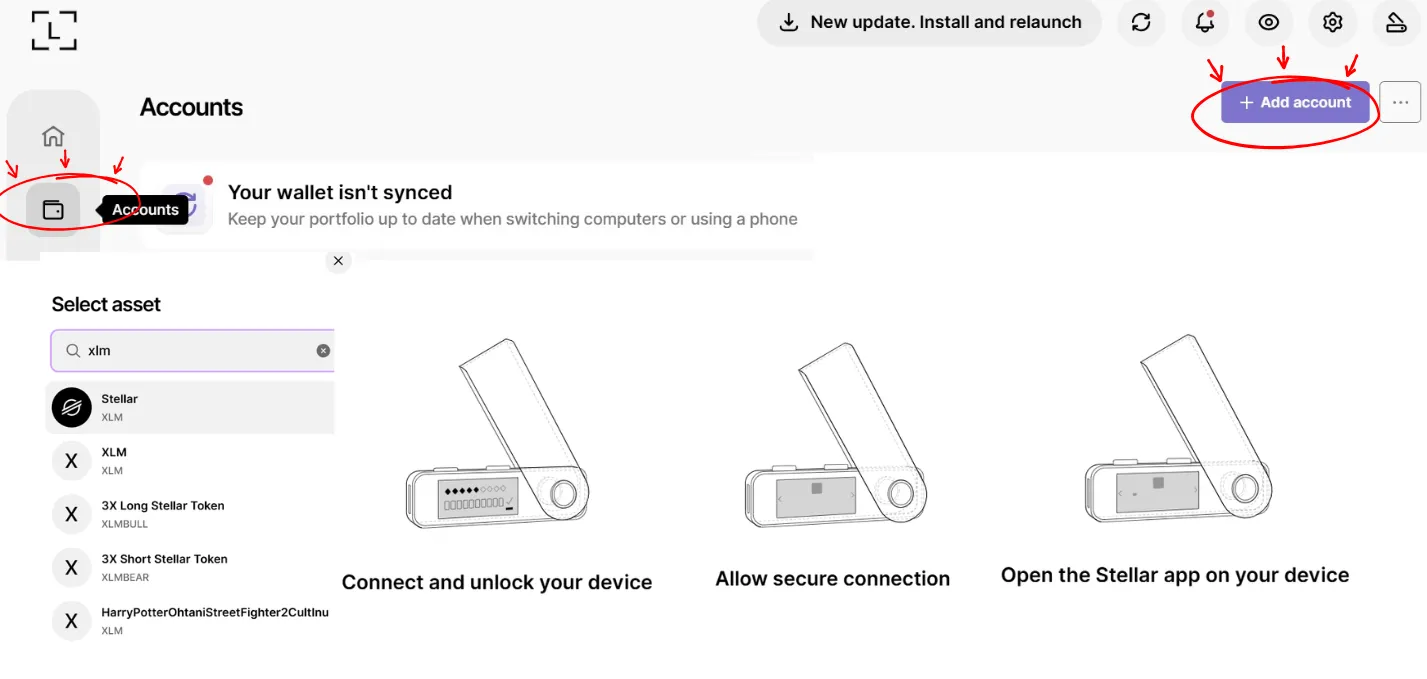
Task: Open the three-dots more options menu
Action: tap(1400, 102)
